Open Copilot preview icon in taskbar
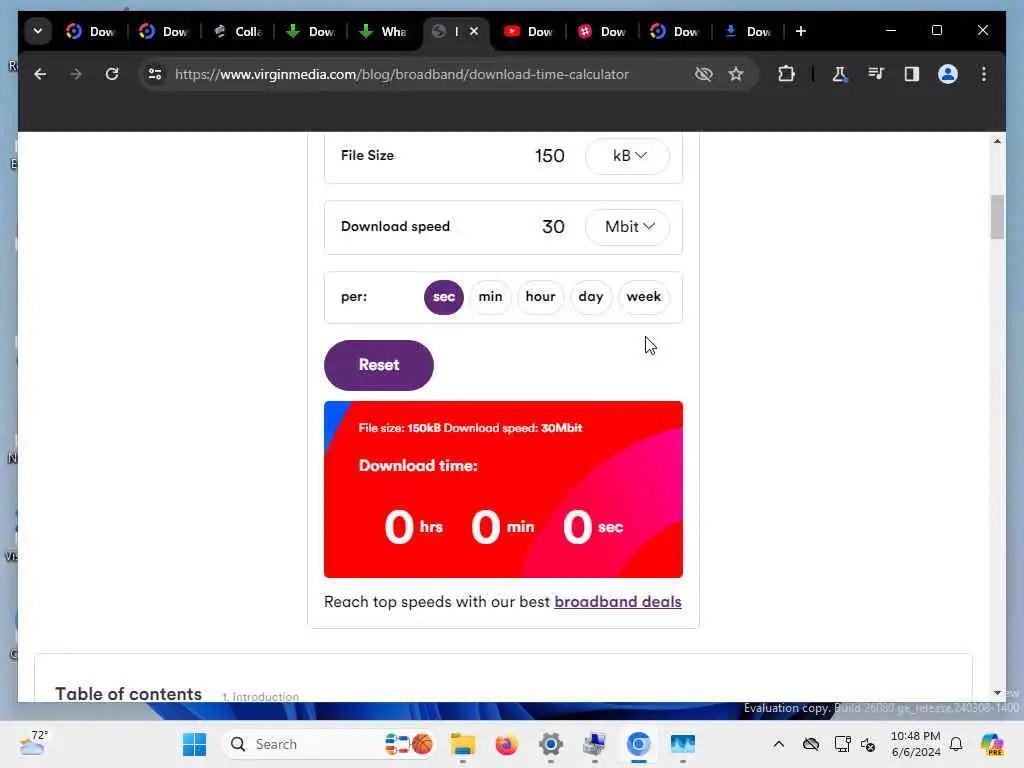Viewport: 1024px width, 768px height. tap(992, 744)
